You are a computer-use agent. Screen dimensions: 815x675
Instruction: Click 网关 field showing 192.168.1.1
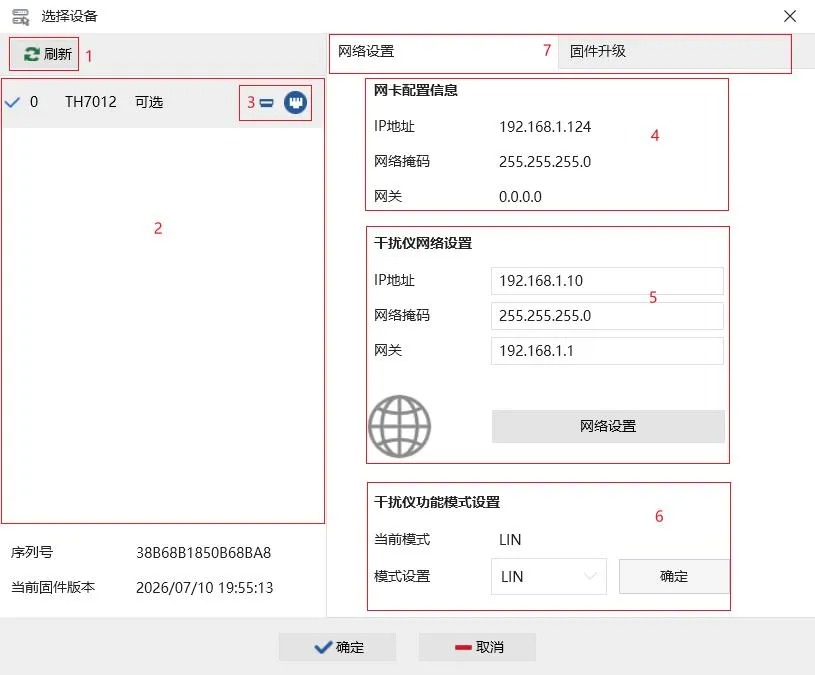[607, 351]
